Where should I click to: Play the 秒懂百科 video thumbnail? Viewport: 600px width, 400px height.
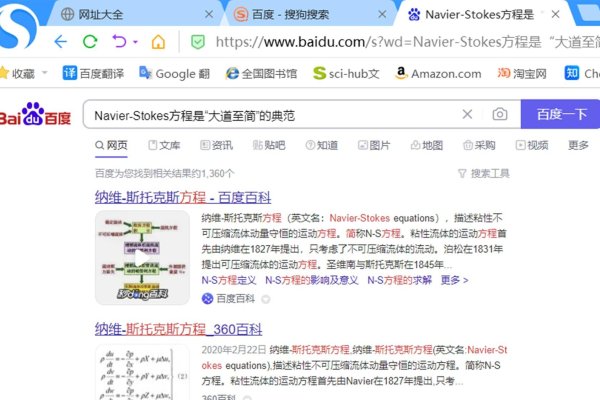tap(142, 258)
